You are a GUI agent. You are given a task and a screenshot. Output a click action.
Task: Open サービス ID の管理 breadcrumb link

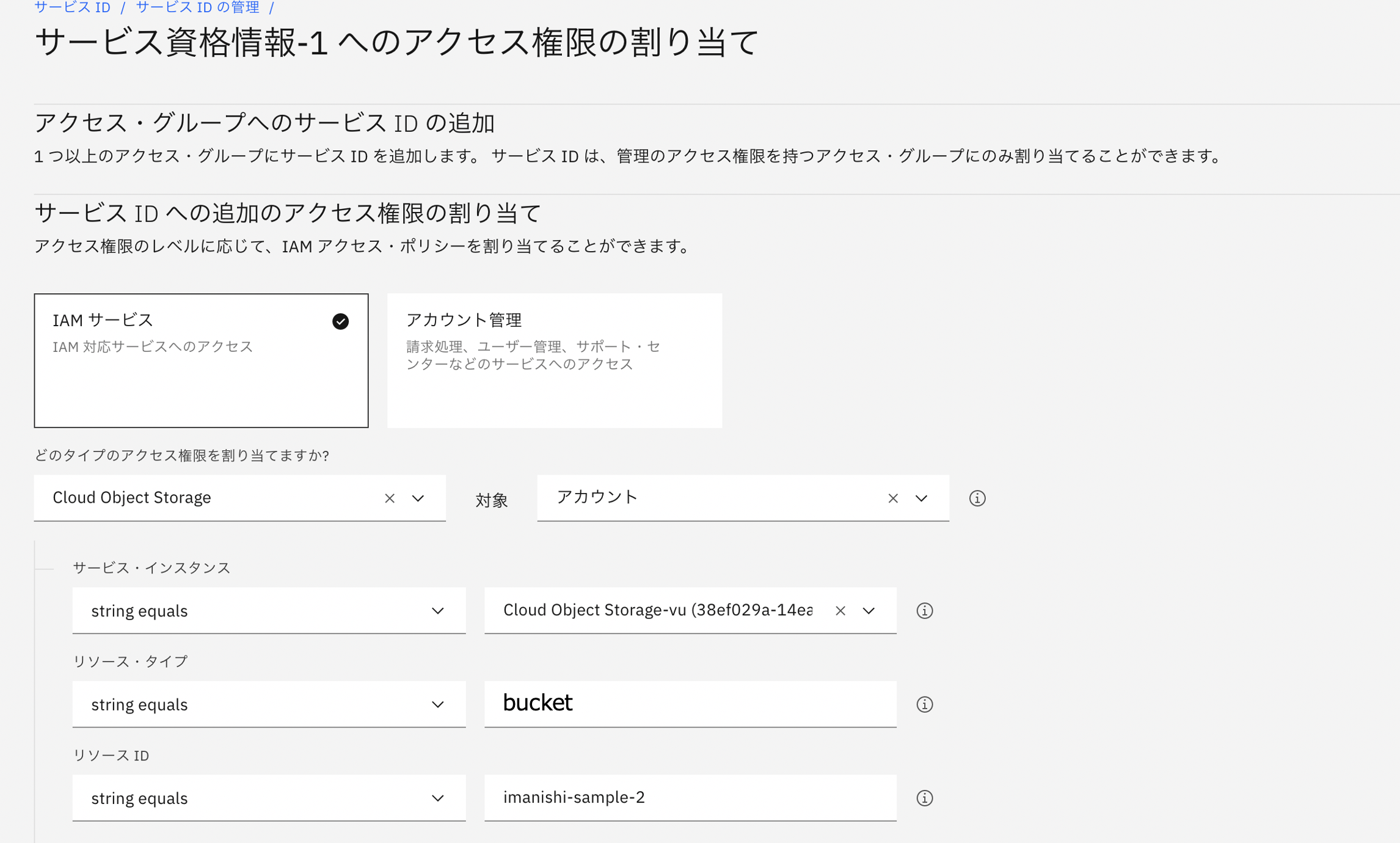[197, 7]
